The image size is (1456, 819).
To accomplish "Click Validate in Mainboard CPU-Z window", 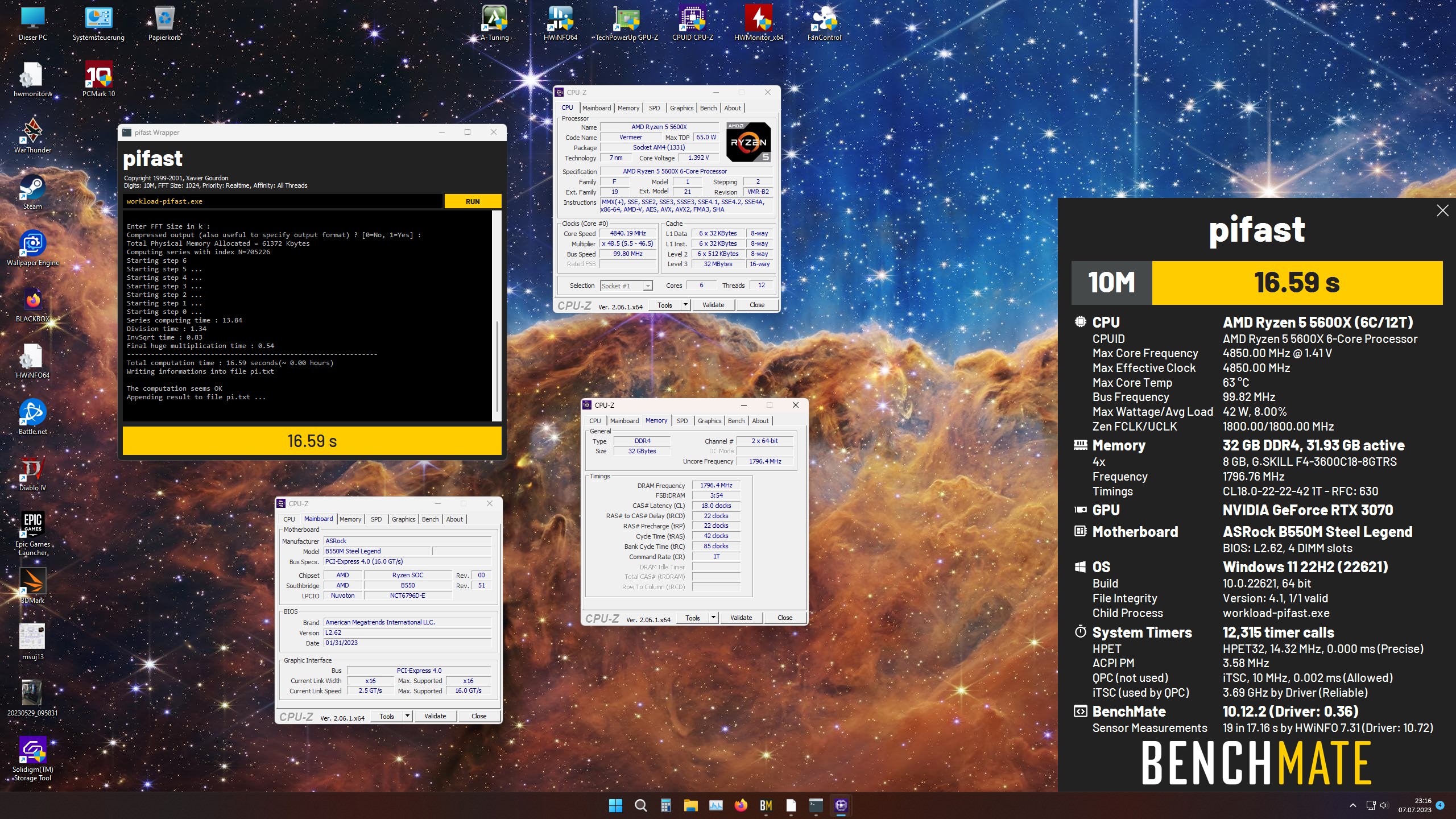I will (x=435, y=716).
